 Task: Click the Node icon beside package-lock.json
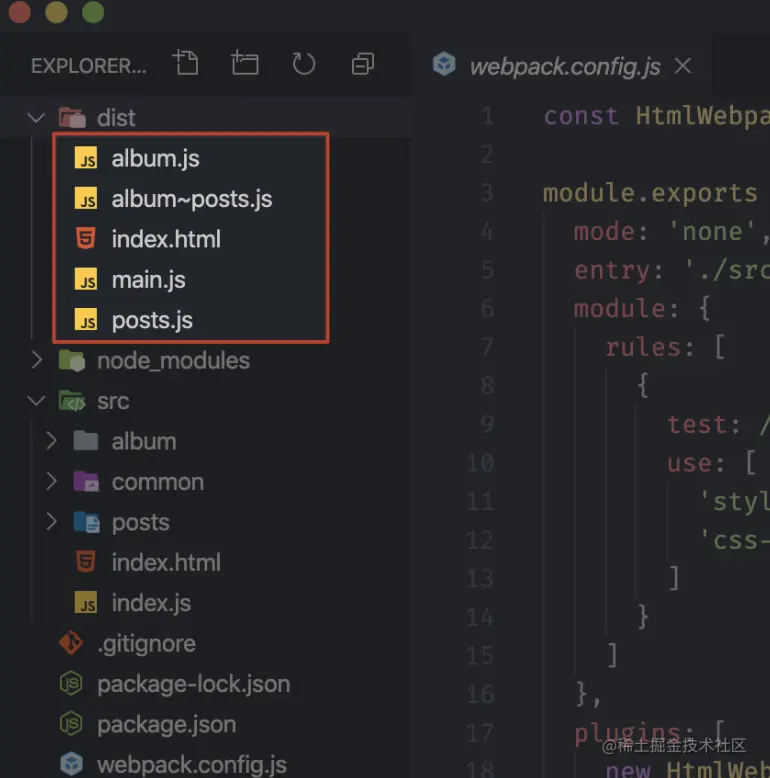[x=71, y=684]
